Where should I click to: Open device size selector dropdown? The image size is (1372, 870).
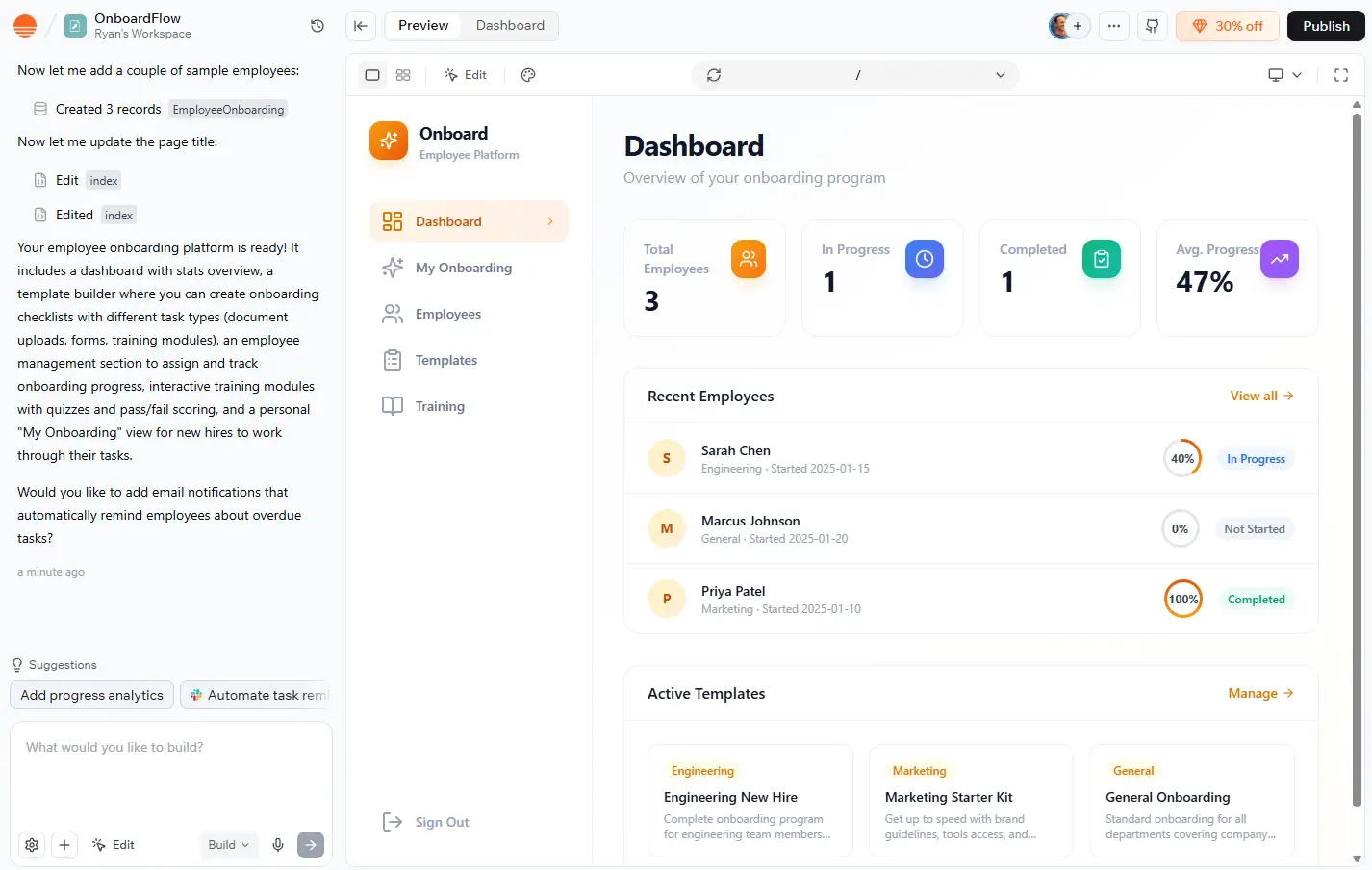point(1284,75)
